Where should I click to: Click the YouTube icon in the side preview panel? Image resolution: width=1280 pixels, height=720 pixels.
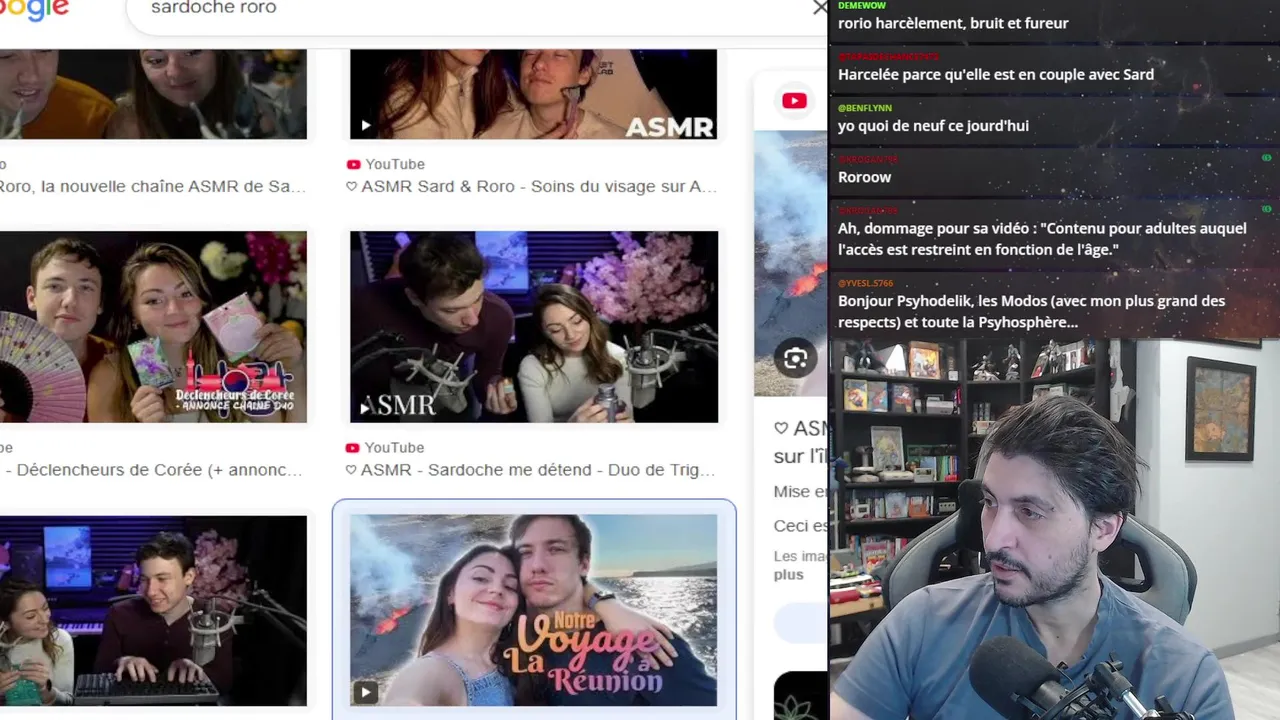pyautogui.click(x=795, y=100)
